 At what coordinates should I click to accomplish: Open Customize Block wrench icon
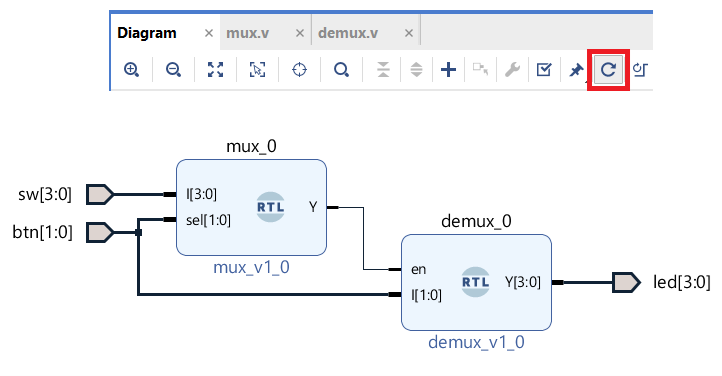[x=512, y=69]
